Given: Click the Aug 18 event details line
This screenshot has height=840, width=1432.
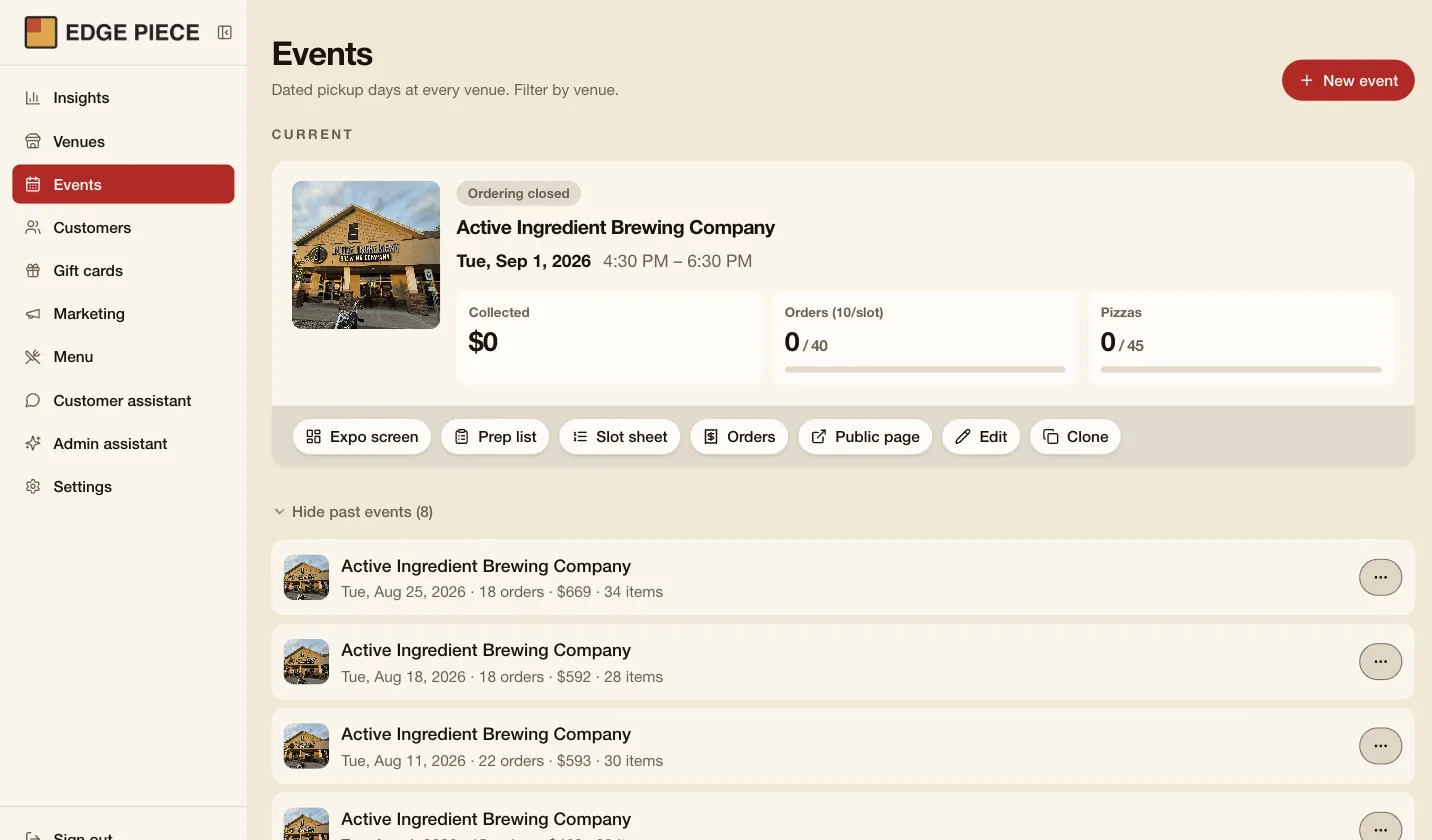Looking at the screenshot, I should tap(502, 676).
